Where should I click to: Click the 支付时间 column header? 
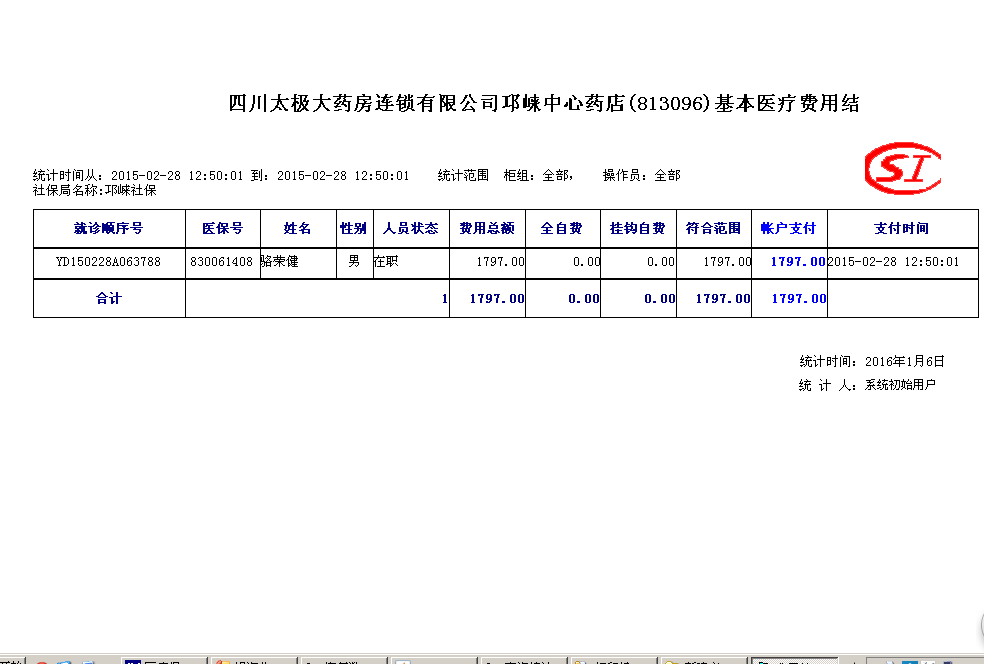(902, 228)
